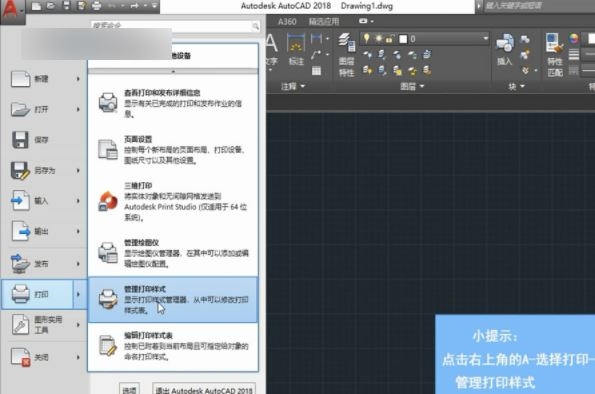Expand the 另存为 submenu arrow
Image resolution: width=595 pixels, height=394 pixels.
(78, 170)
